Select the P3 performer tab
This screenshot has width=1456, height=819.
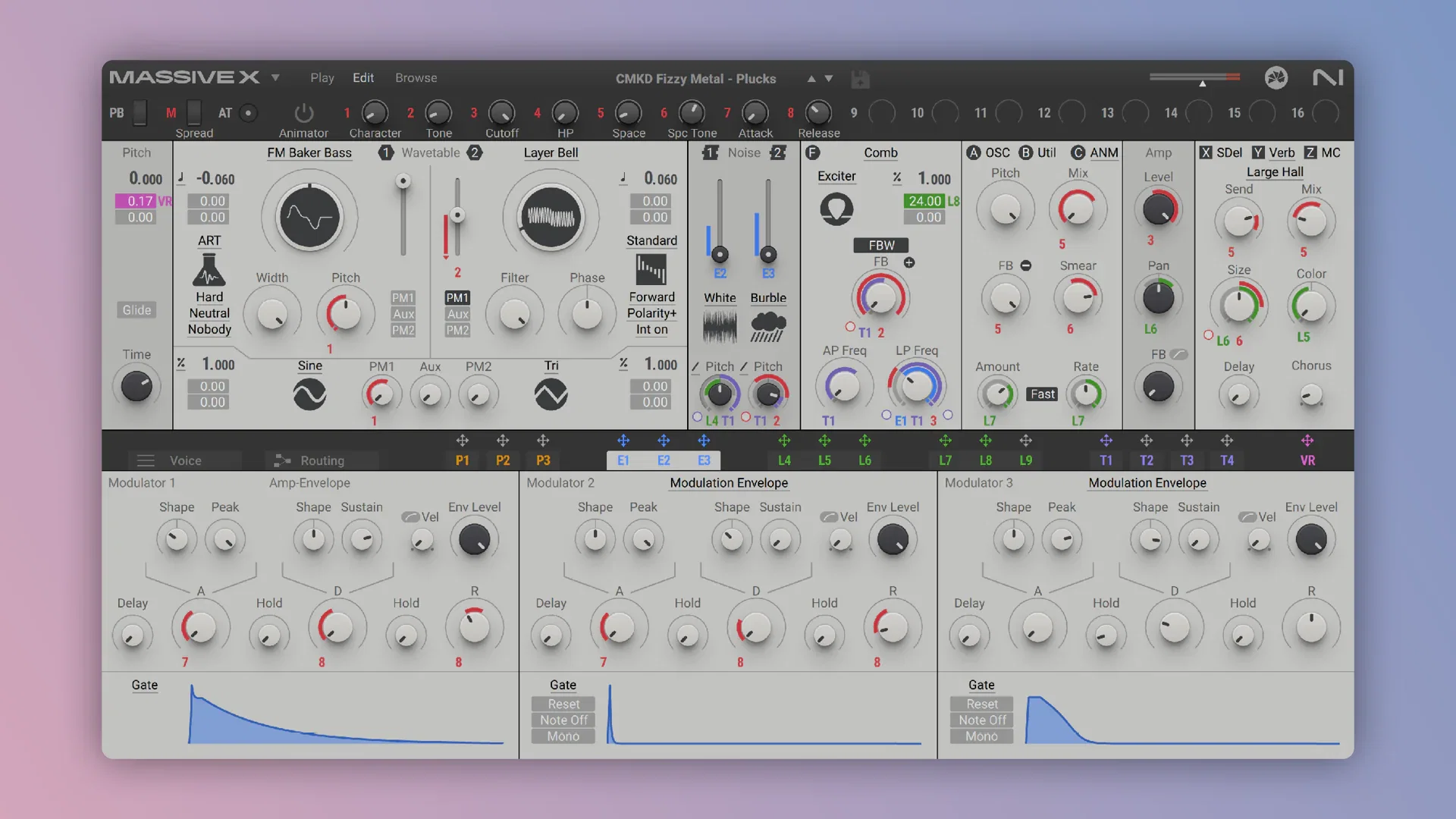point(543,460)
